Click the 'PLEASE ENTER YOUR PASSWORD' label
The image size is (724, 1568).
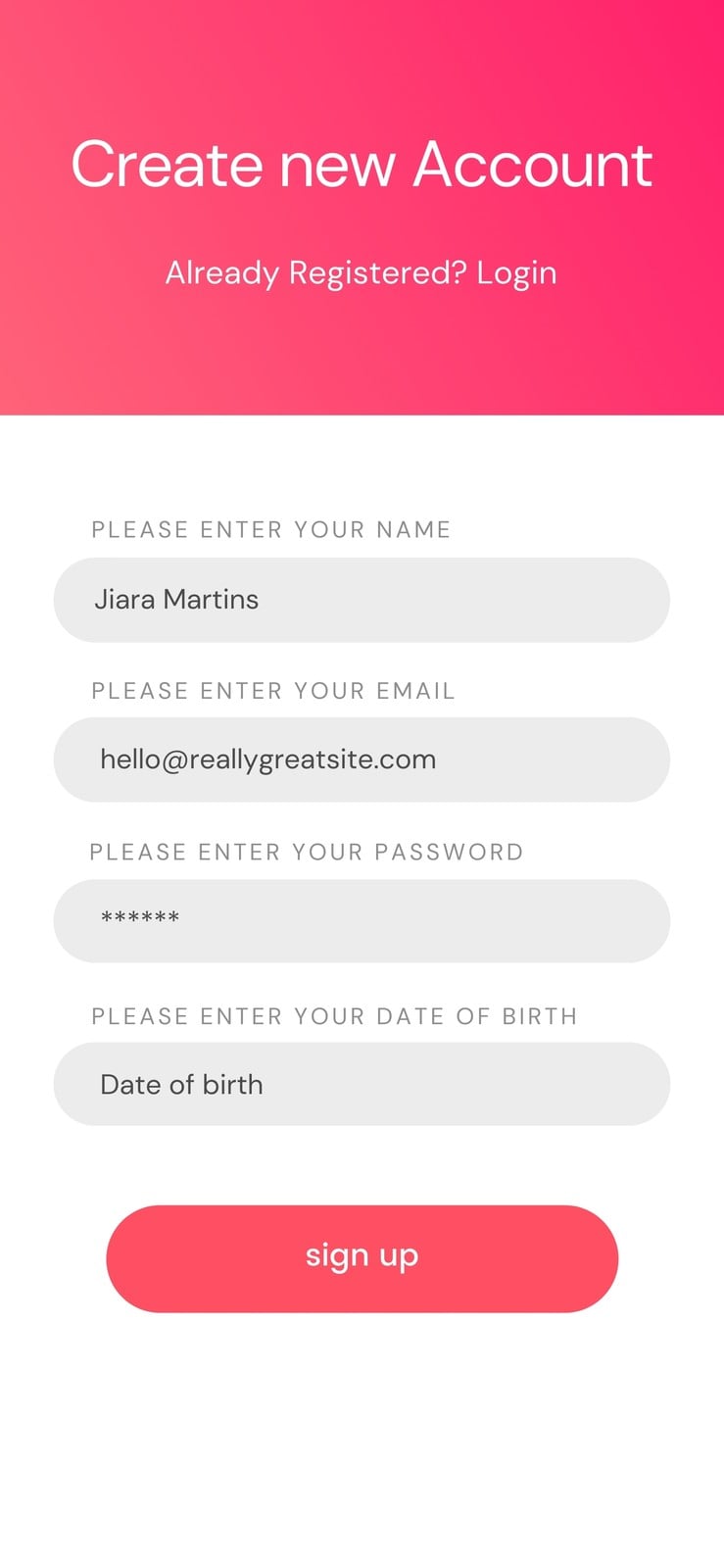307,852
